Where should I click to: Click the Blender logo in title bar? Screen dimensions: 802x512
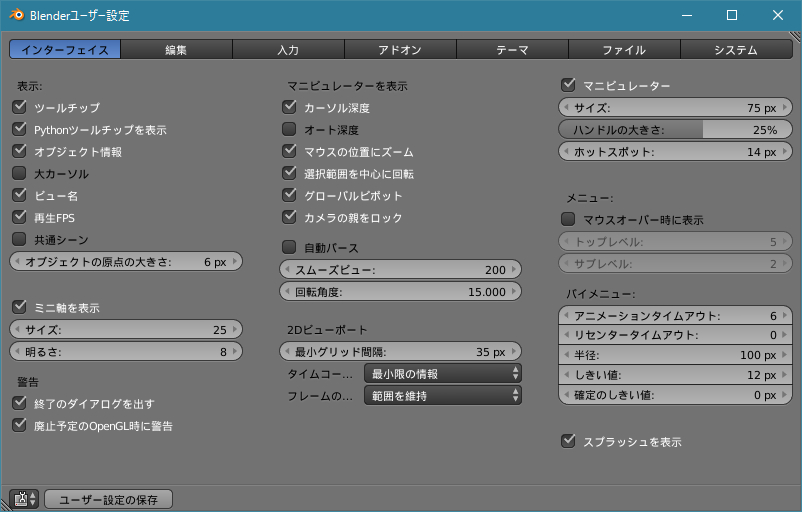click(x=17, y=16)
